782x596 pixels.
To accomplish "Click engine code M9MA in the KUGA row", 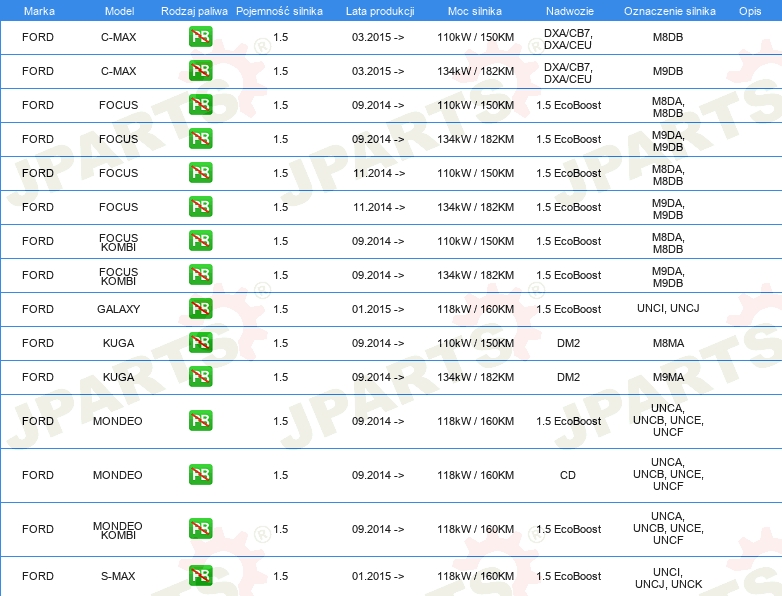I will [668, 377].
